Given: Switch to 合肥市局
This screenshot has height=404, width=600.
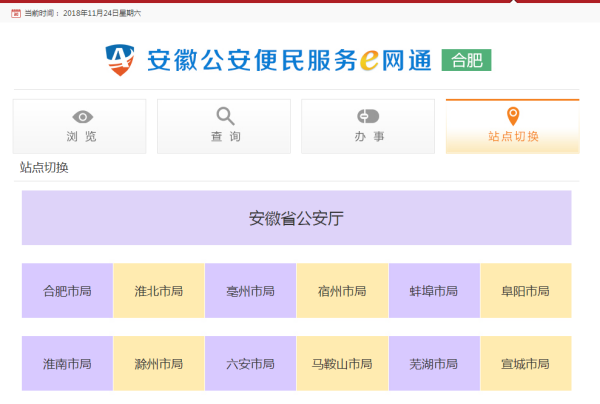Looking at the screenshot, I should (67, 291).
